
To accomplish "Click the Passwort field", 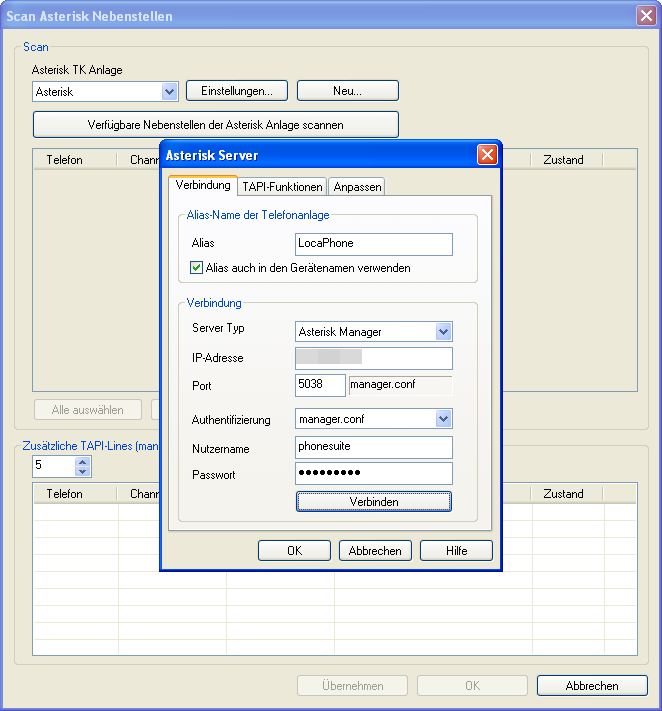I will (374, 474).
